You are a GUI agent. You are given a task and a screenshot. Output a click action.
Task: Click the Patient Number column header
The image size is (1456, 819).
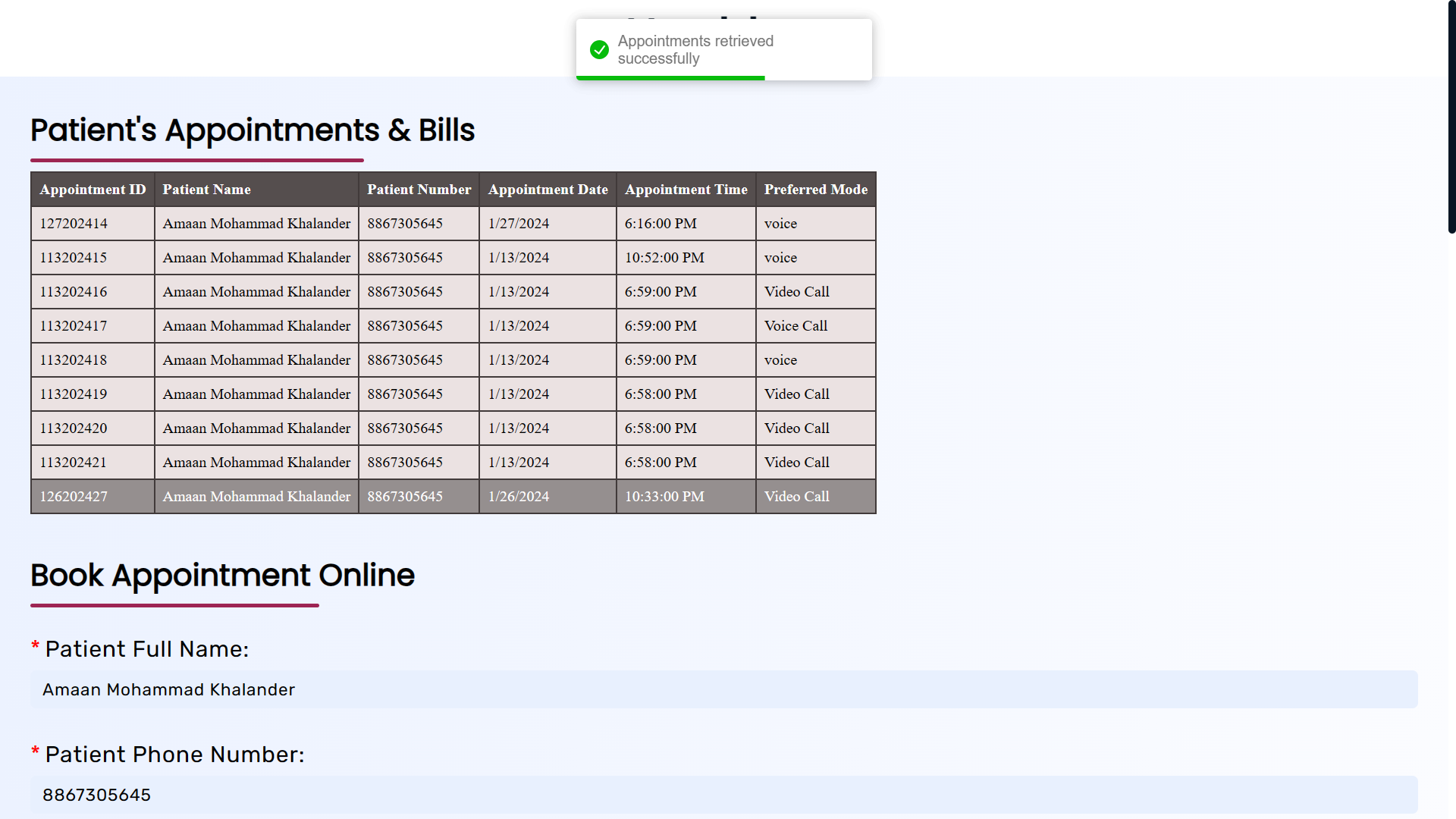pyautogui.click(x=419, y=190)
